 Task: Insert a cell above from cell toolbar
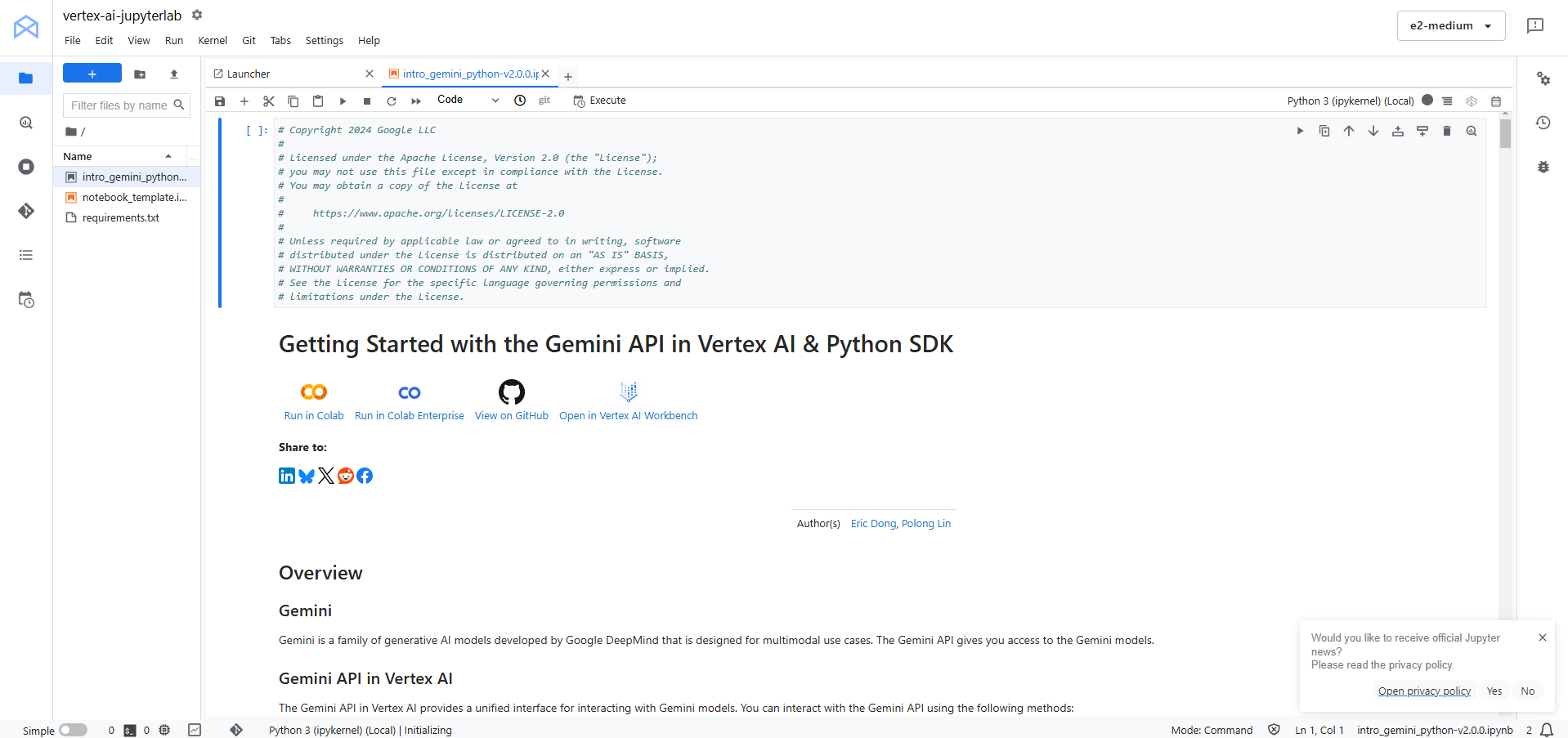(1398, 131)
